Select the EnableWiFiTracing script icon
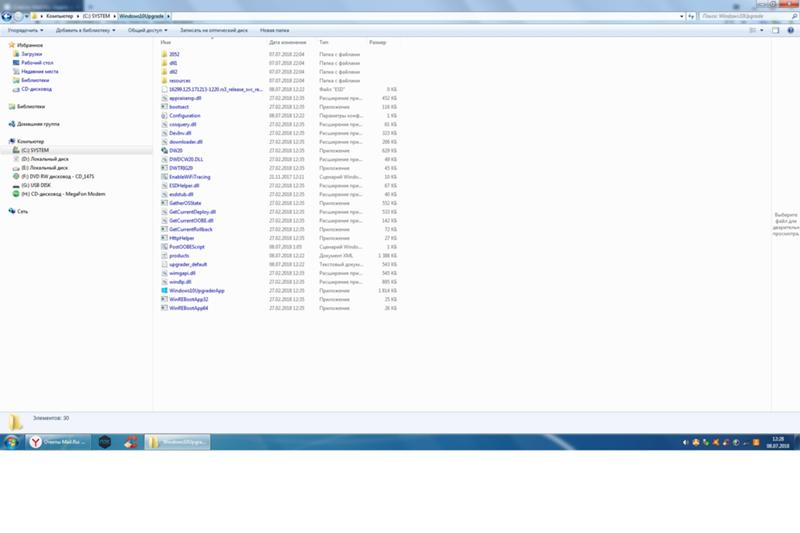Viewport: 800px width, 533px height. pyautogui.click(x=164, y=176)
